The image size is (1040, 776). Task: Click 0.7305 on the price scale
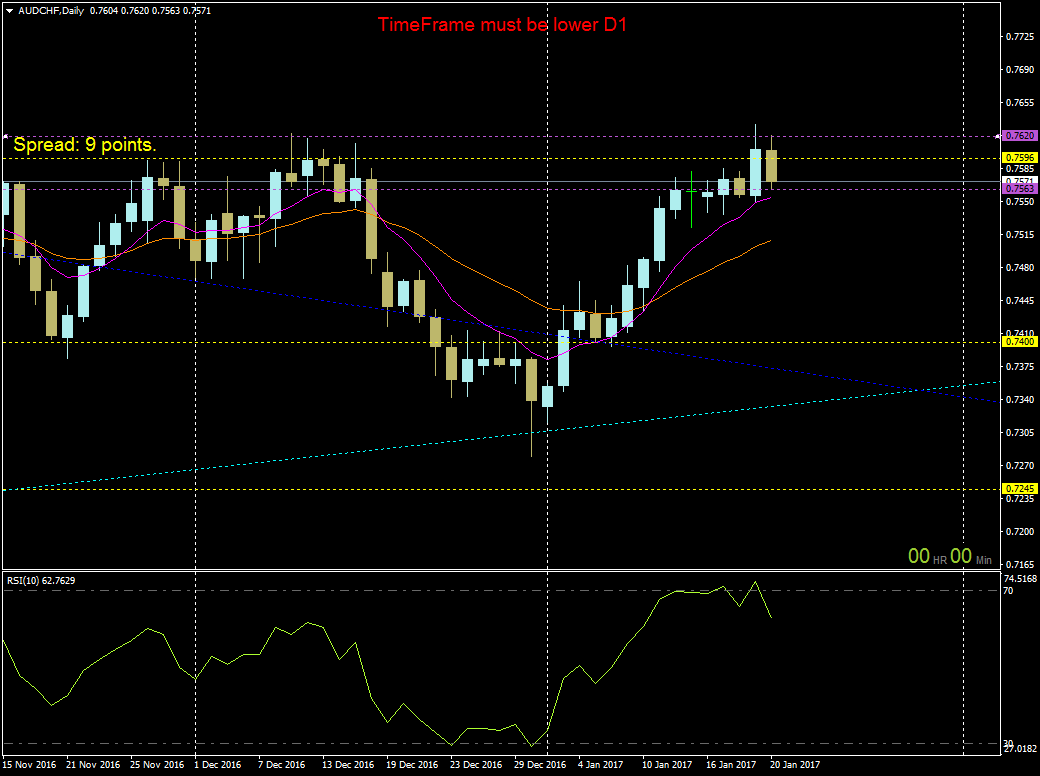point(1020,432)
